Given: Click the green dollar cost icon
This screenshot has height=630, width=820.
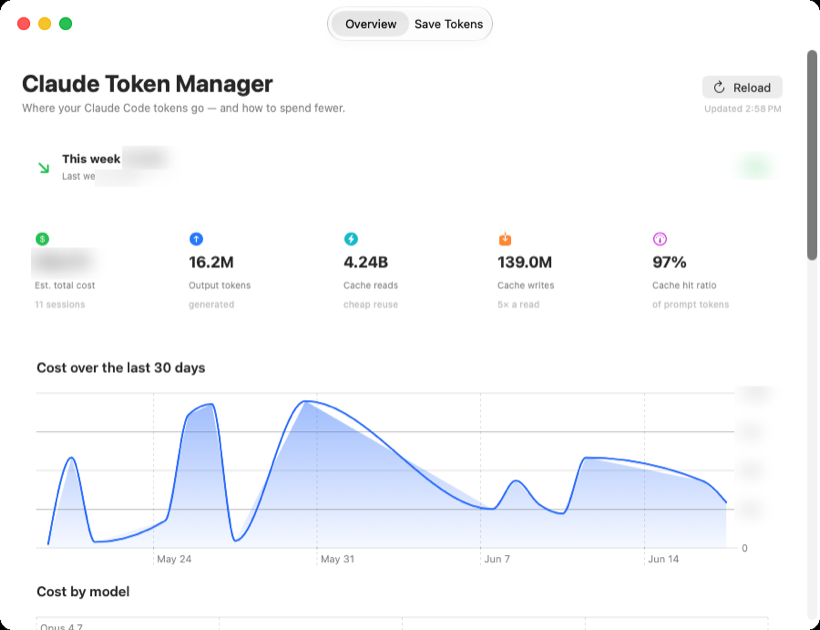Looking at the screenshot, I should (x=42, y=239).
